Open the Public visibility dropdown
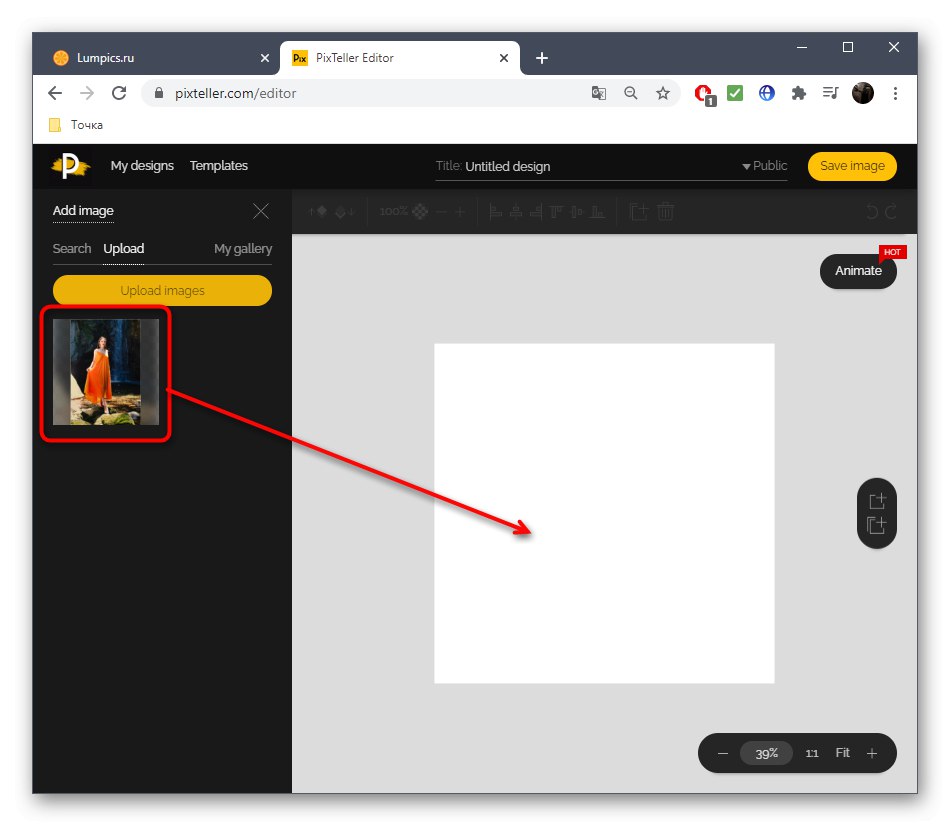Viewport: 950px width, 826px height. (765, 166)
